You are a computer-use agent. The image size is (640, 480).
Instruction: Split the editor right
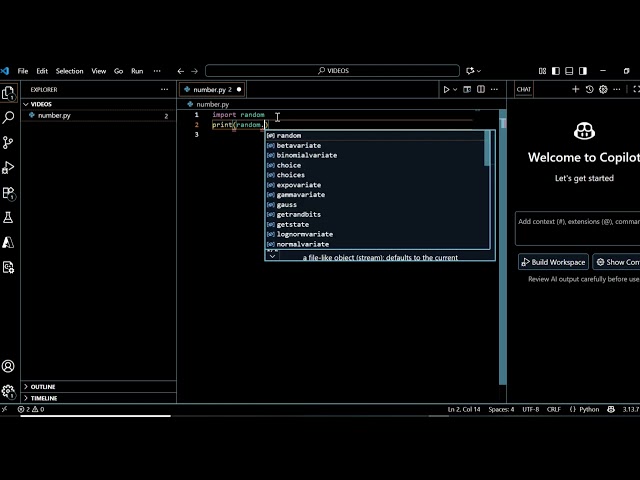tap(481, 89)
